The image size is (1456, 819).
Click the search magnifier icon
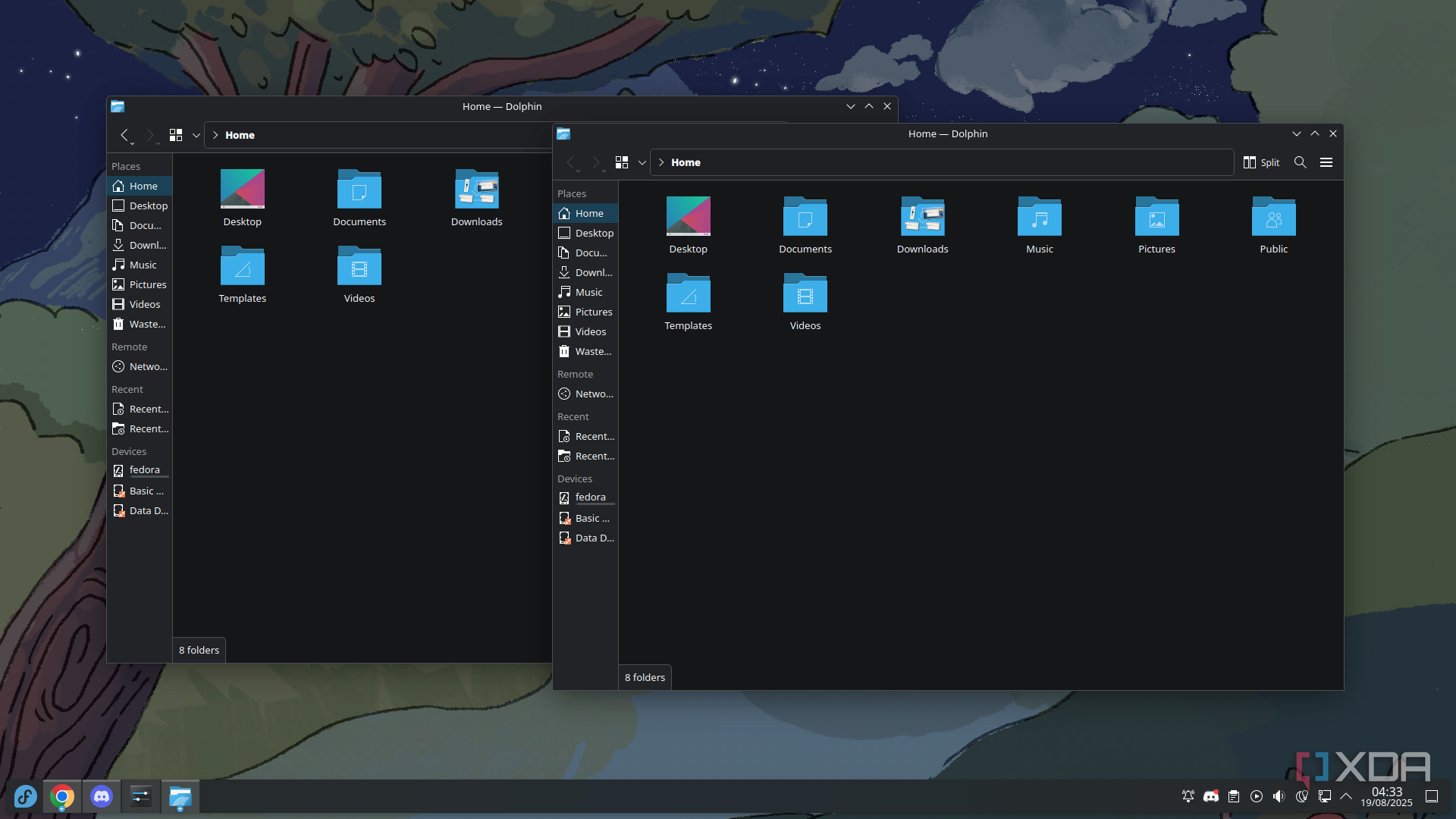[1300, 162]
